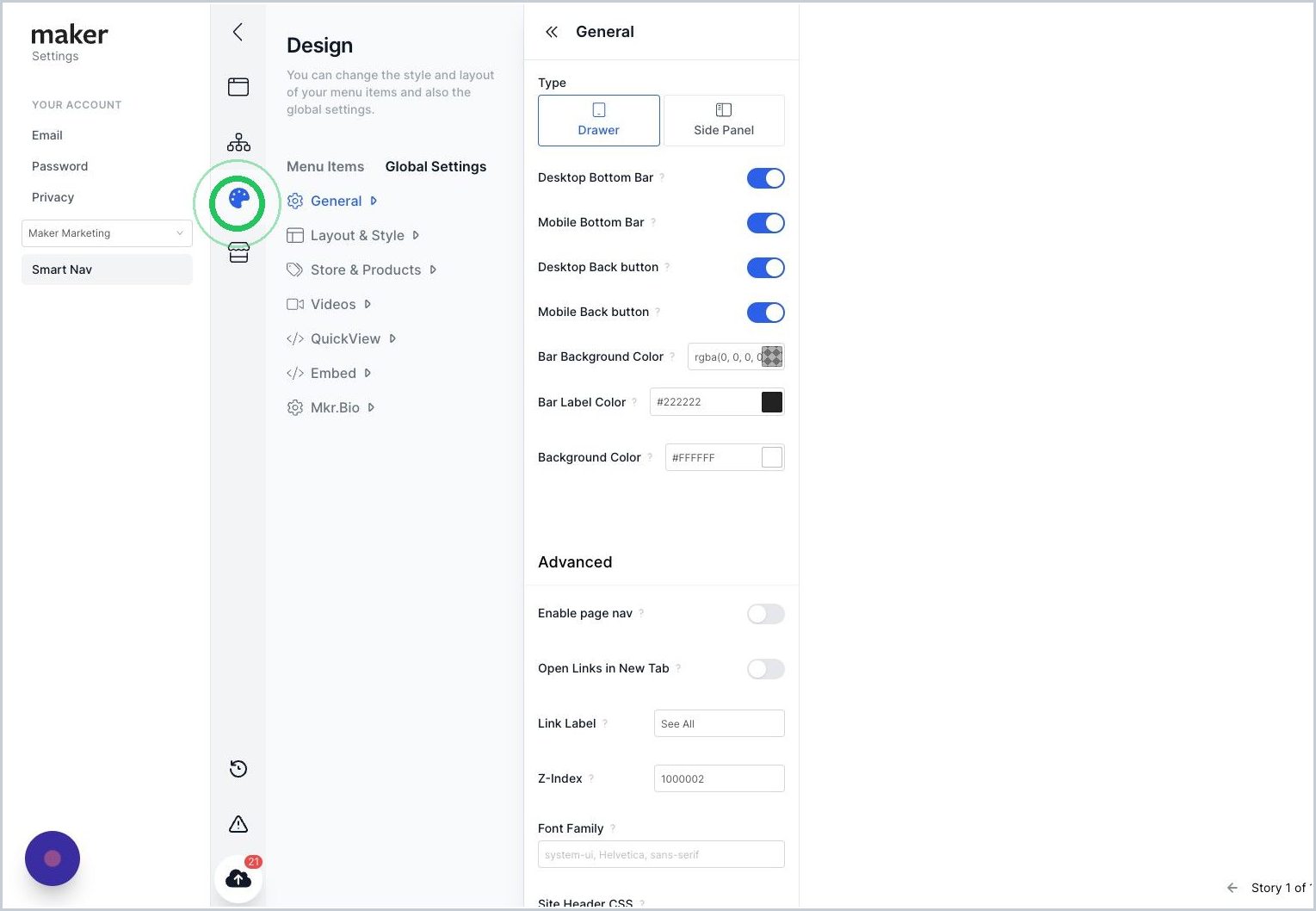Screen dimensions: 1316x911
Task: Click help icon next to Enable page nav
Action: click(x=641, y=613)
